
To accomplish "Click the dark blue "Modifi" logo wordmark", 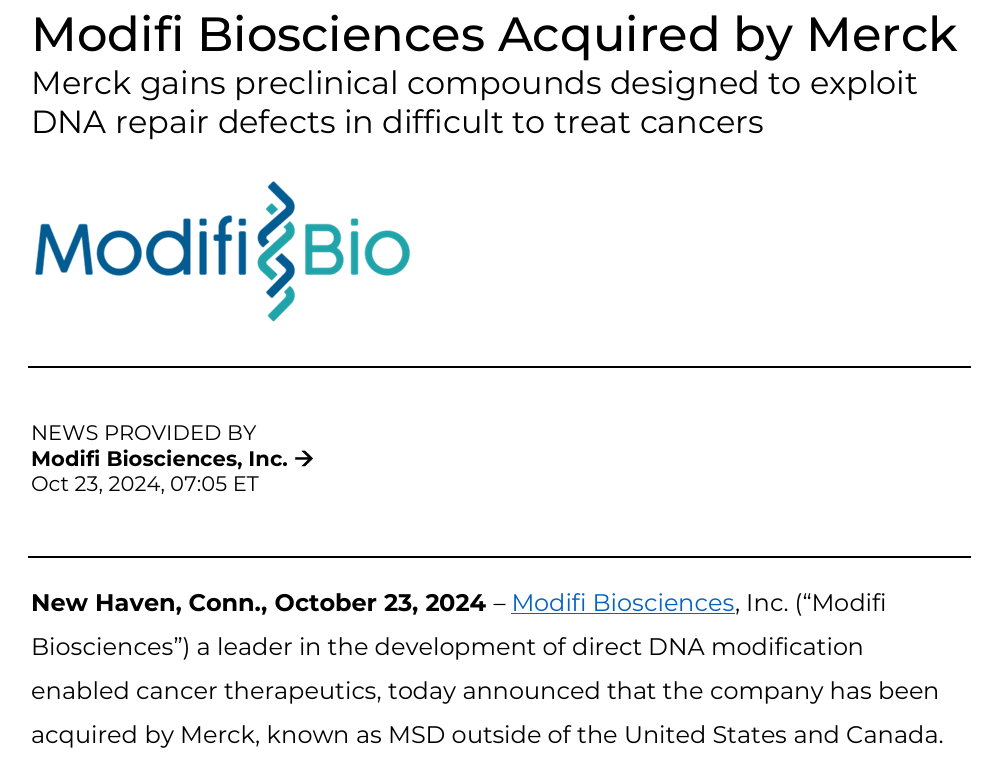I will [x=140, y=247].
